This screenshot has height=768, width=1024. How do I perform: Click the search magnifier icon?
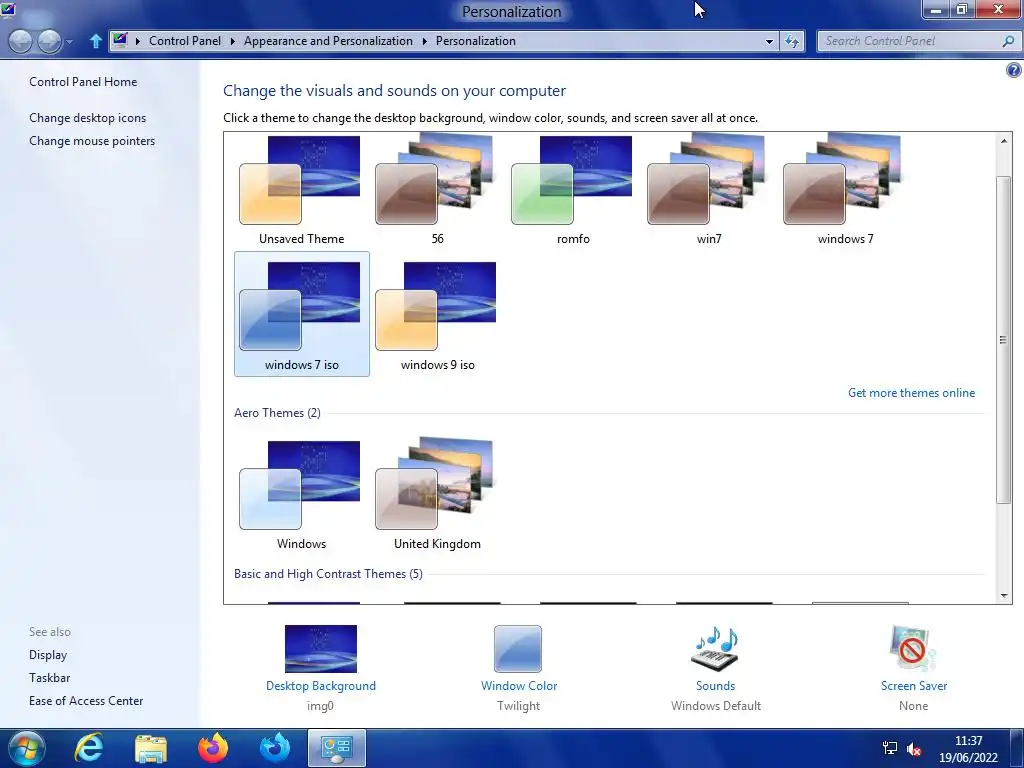[x=1008, y=40]
